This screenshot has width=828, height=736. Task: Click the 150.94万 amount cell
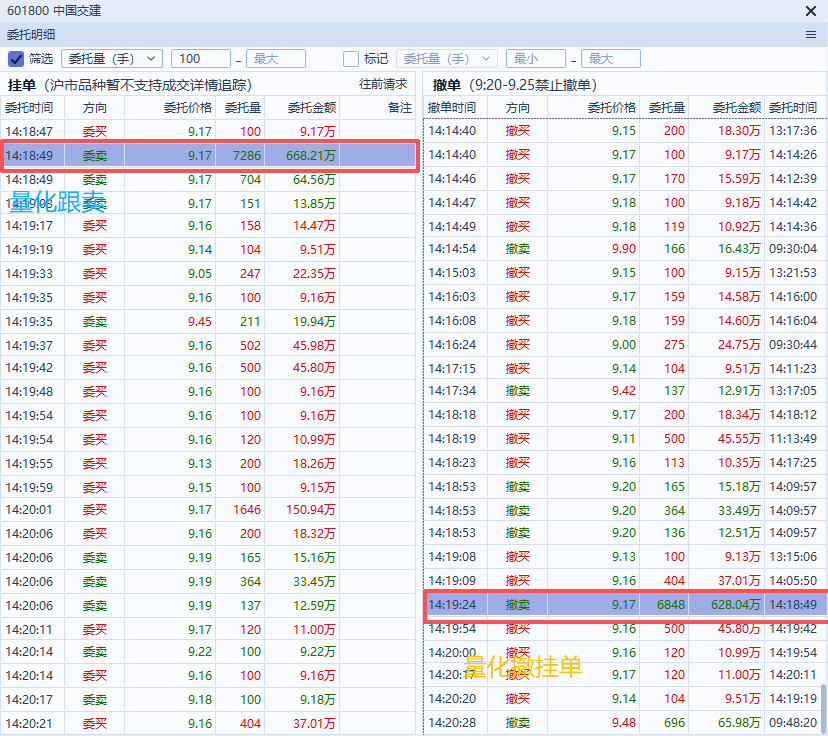311,509
